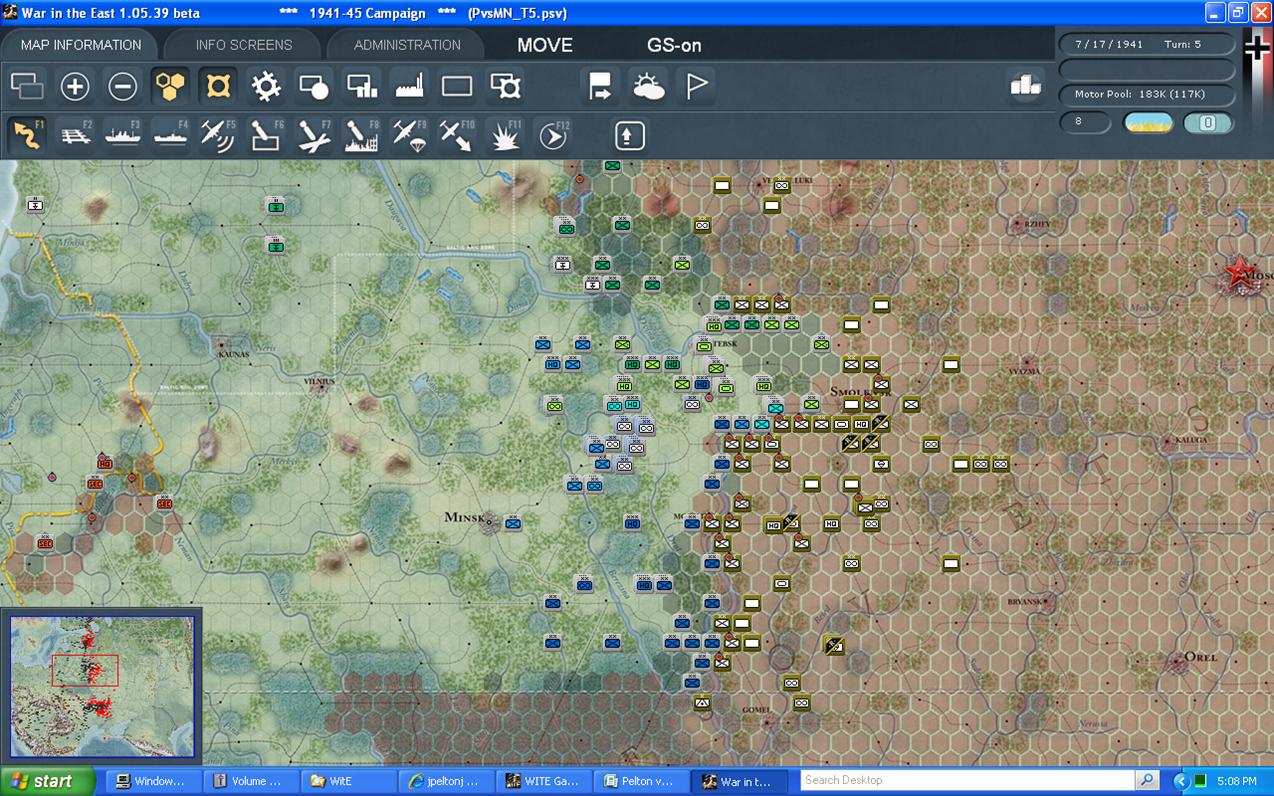Select F10 air transfer mode icon
The image size is (1274, 796).
pos(457,135)
